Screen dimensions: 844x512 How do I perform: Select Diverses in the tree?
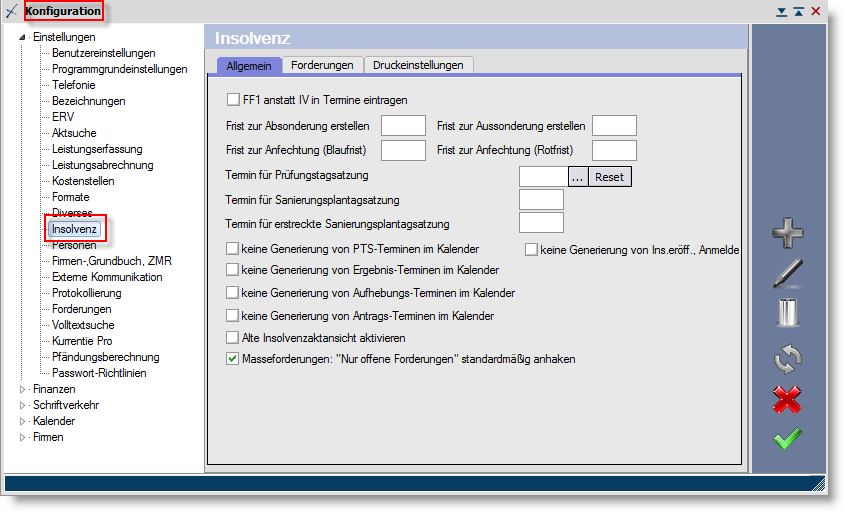[72, 212]
